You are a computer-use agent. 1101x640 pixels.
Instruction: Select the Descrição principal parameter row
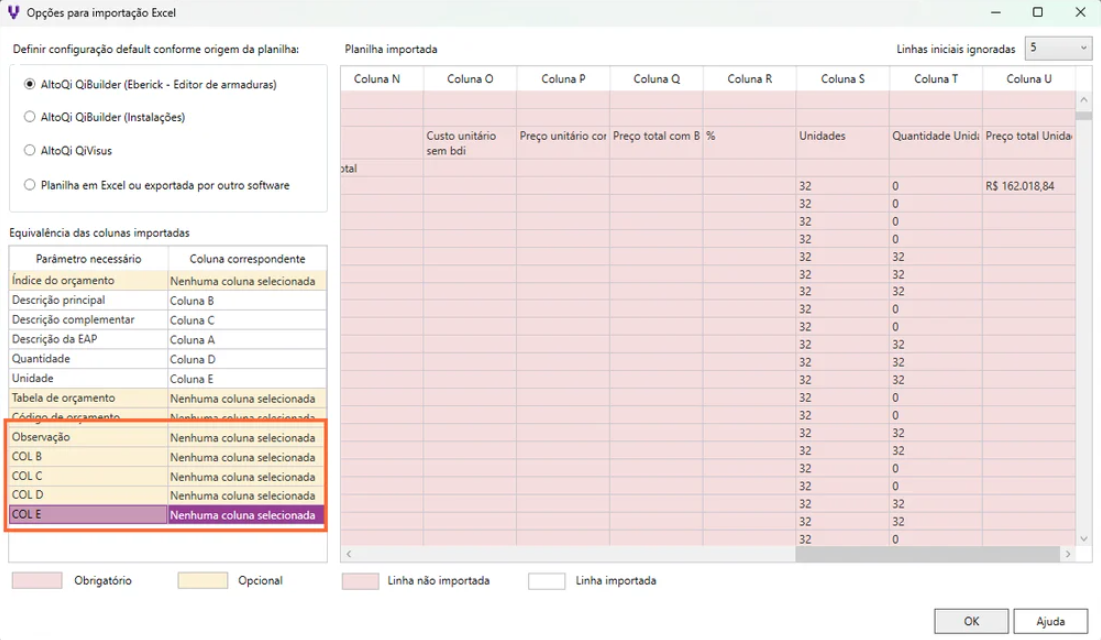[x=88, y=300]
